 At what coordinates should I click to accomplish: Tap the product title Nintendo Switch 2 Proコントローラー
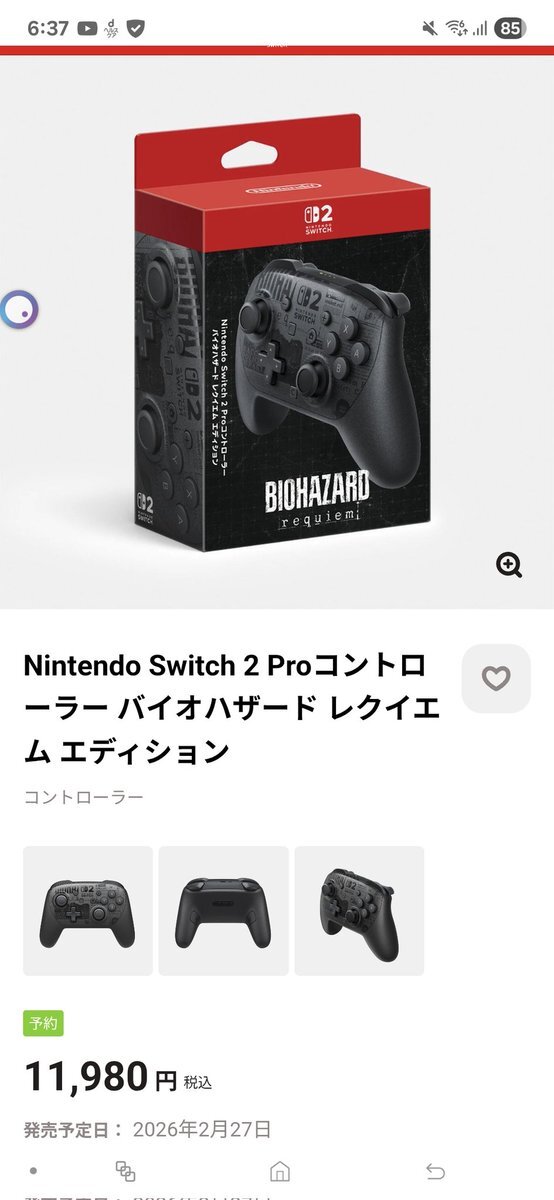[x=230, y=709]
